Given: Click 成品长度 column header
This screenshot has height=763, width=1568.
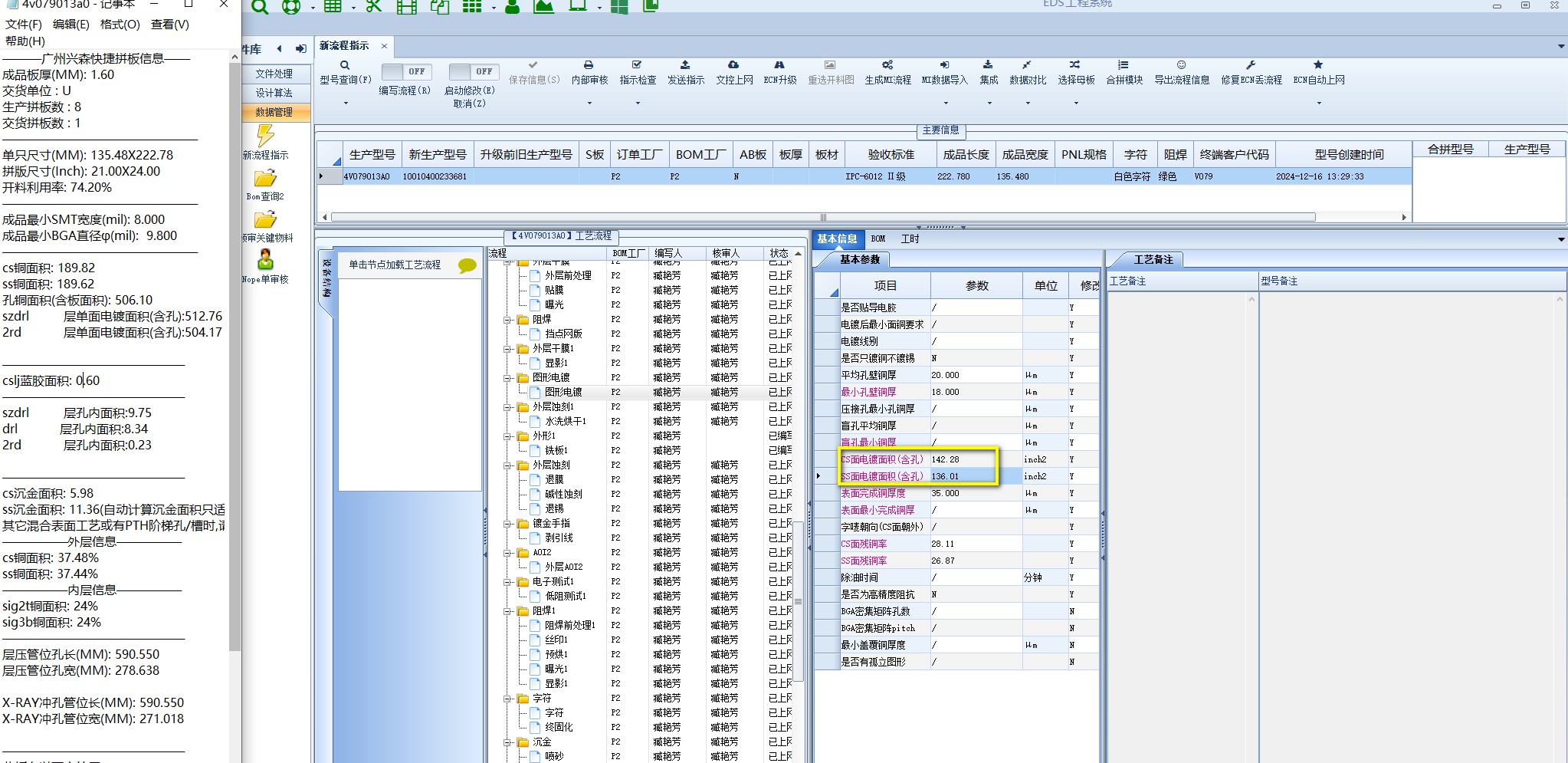Looking at the screenshot, I should pos(966,155).
